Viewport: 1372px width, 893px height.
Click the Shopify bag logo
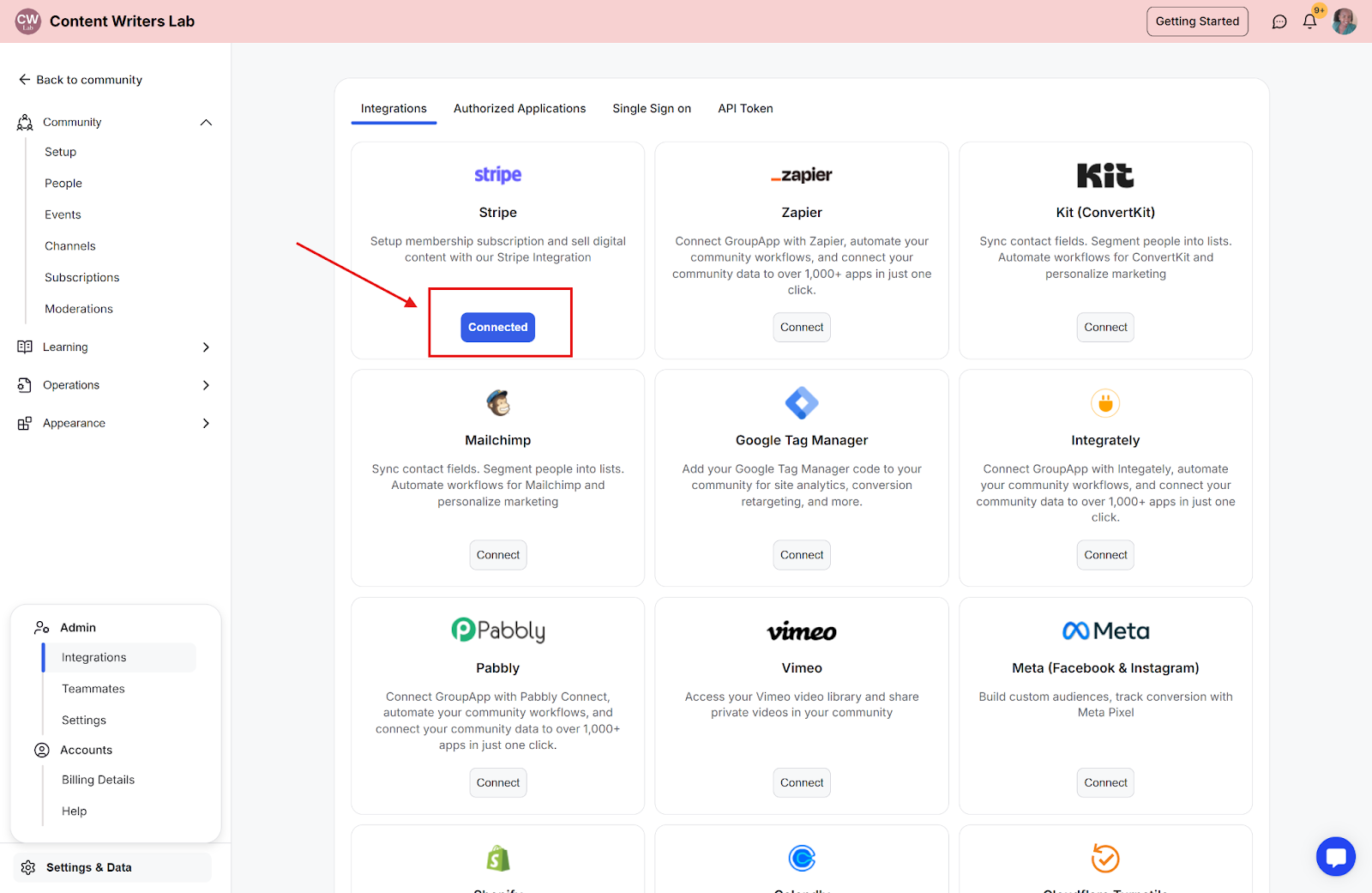498,859
